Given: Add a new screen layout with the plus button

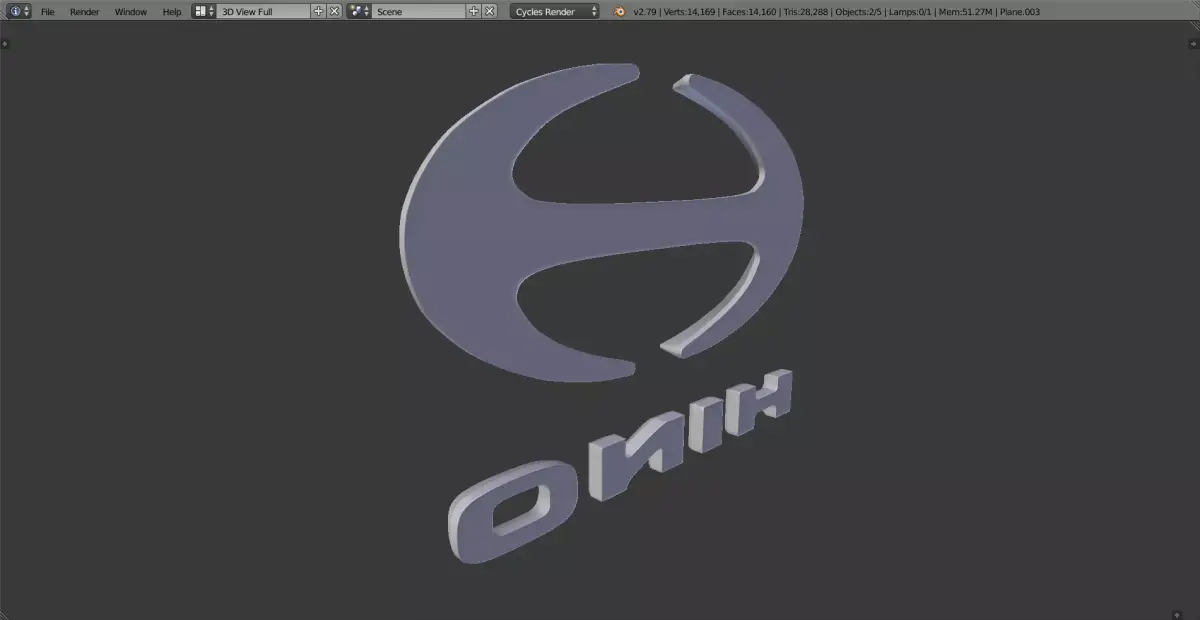Looking at the screenshot, I should click(318, 11).
